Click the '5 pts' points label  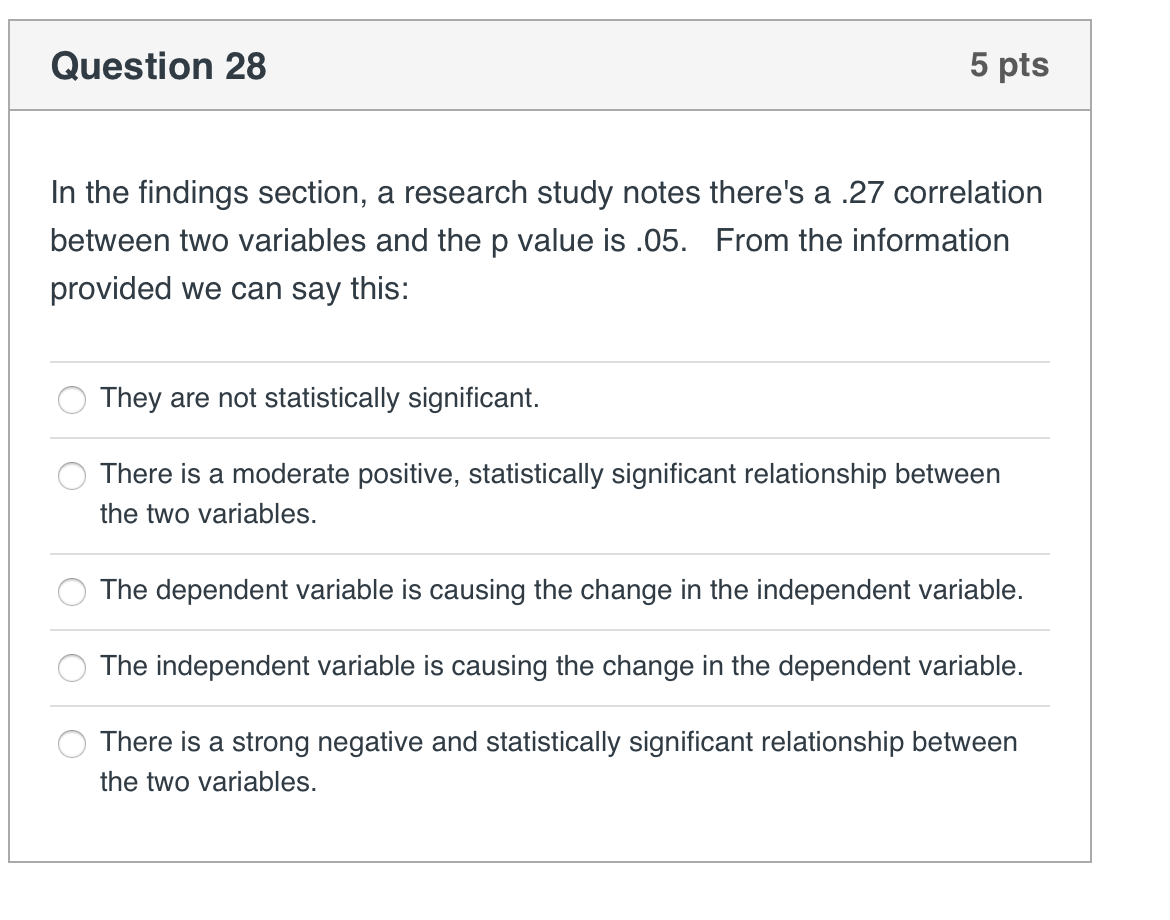(1009, 65)
